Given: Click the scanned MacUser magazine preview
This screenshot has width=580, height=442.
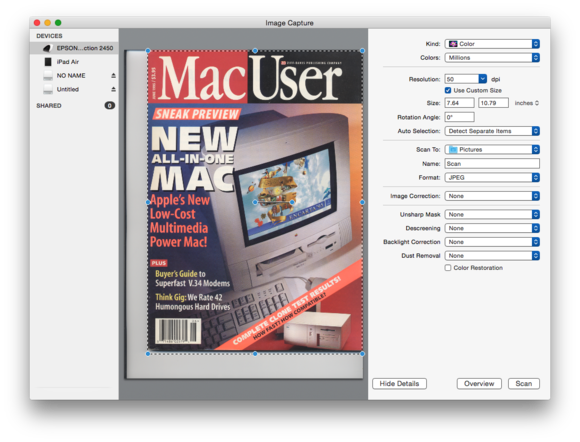Looking at the screenshot, I should [x=255, y=201].
